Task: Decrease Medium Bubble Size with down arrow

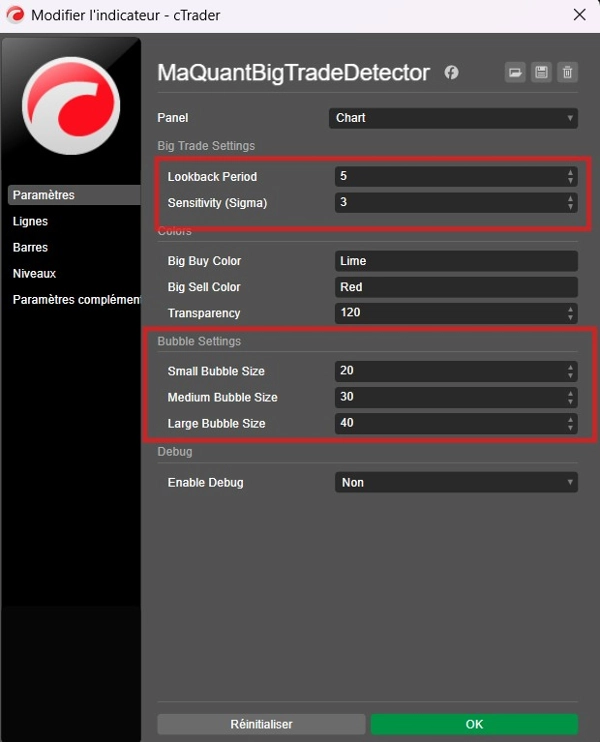Action: pos(570,402)
